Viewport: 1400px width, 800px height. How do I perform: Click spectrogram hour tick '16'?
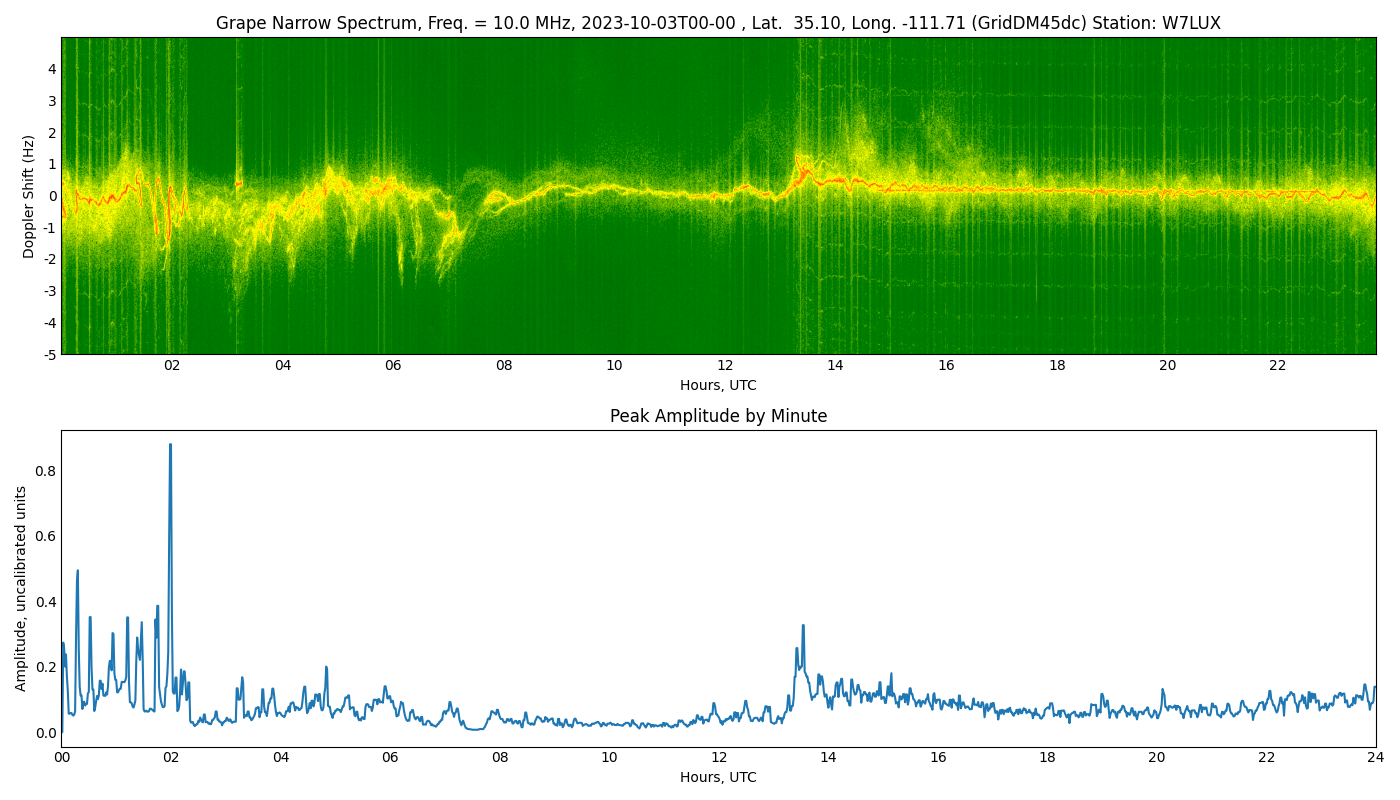click(946, 366)
